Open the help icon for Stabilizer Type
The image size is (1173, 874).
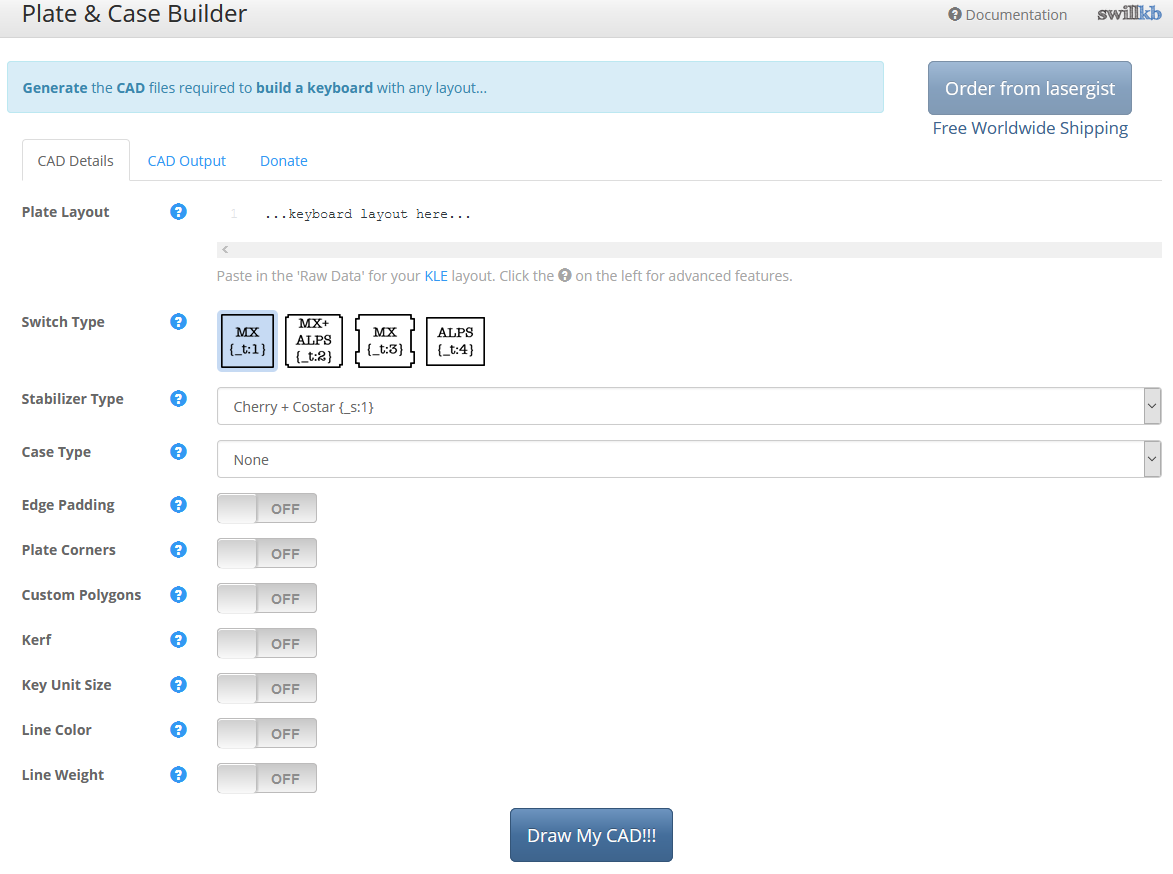(178, 399)
